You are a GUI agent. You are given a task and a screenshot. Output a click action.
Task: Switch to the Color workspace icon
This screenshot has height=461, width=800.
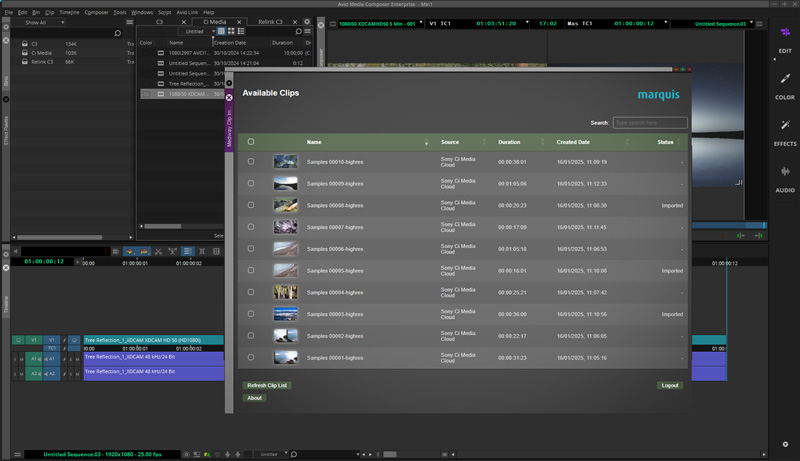(x=785, y=79)
